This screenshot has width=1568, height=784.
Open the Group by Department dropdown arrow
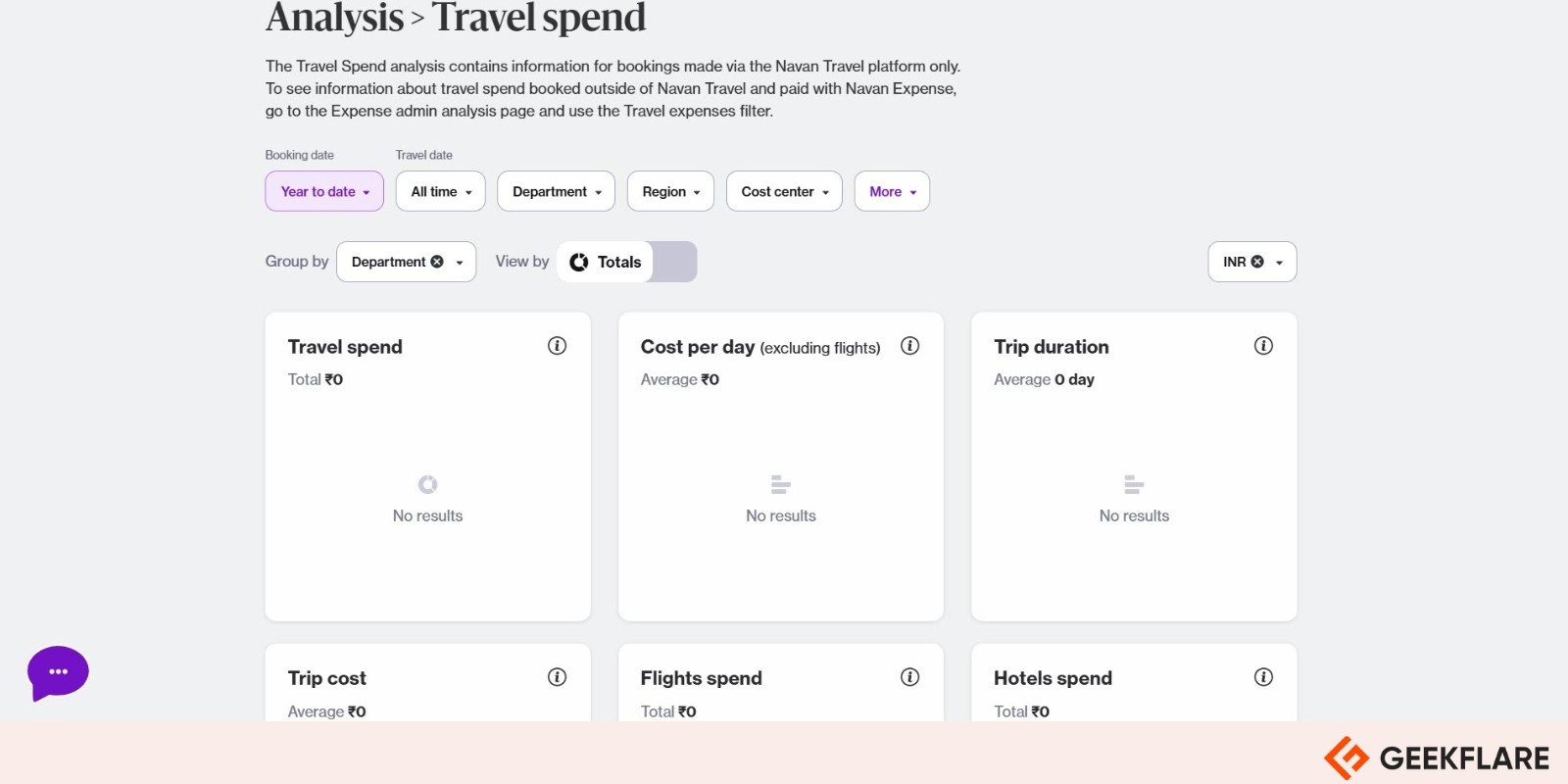click(x=460, y=263)
